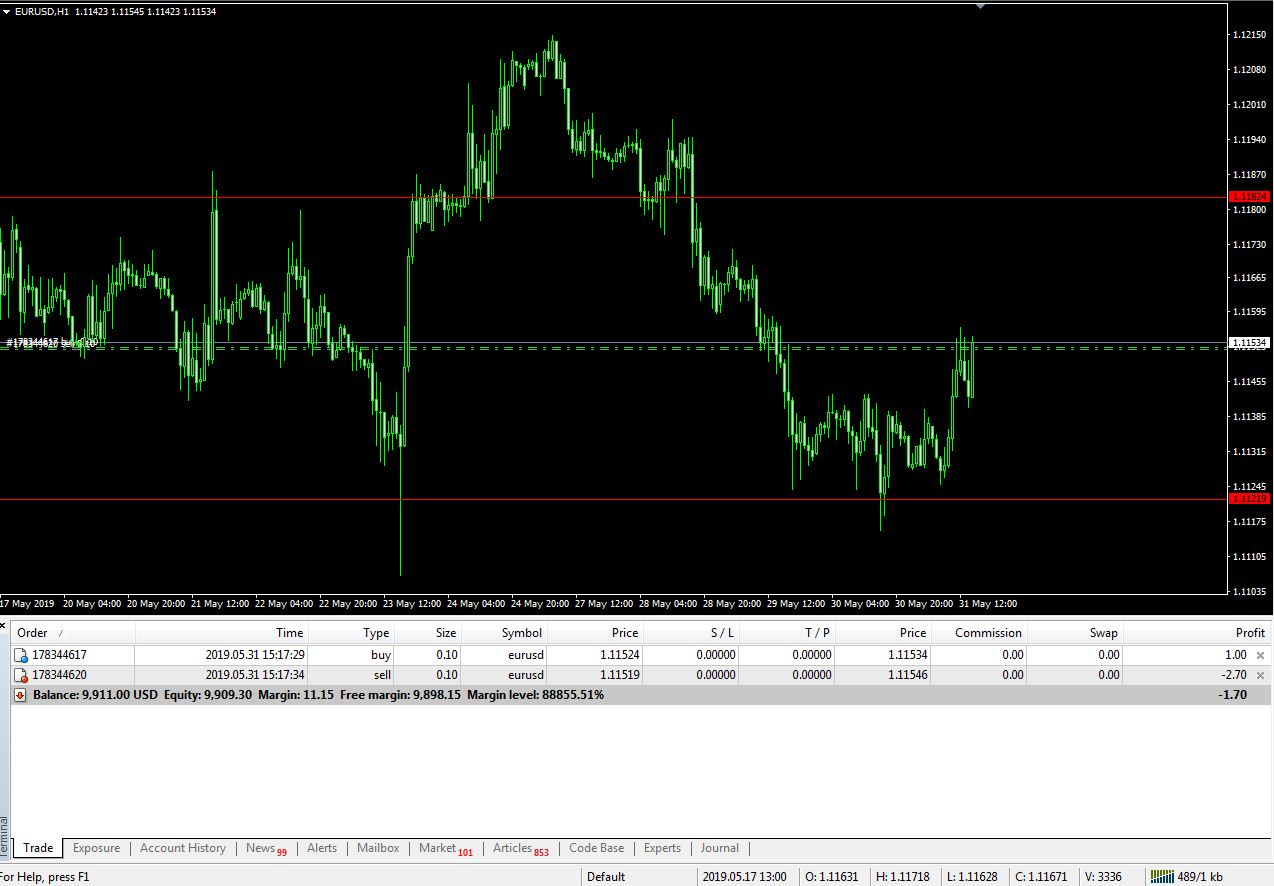
Task: Open the Exposure tab
Action: pyautogui.click(x=96, y=848)
